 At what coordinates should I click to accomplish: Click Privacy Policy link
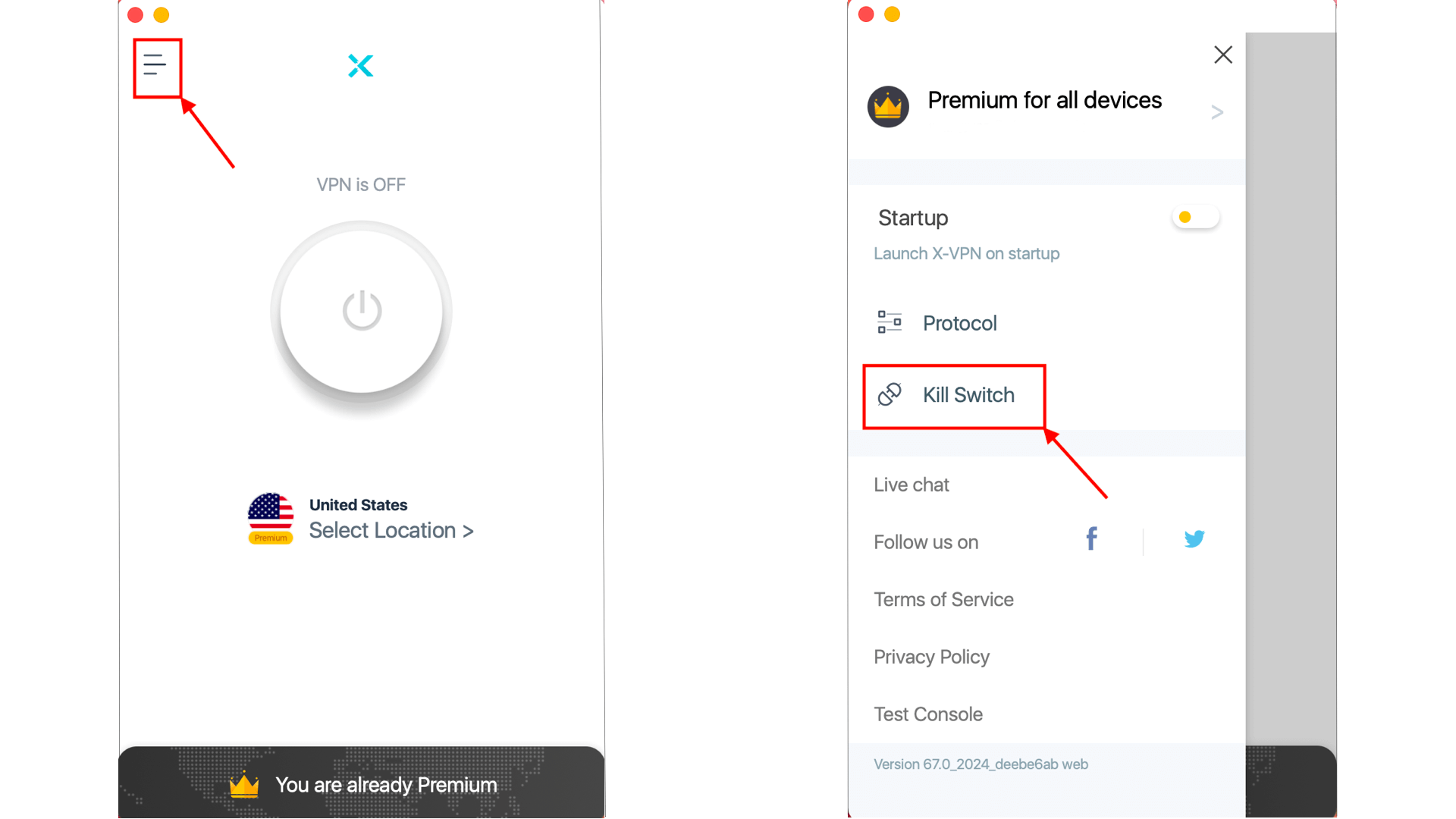(x=931, y=656)
